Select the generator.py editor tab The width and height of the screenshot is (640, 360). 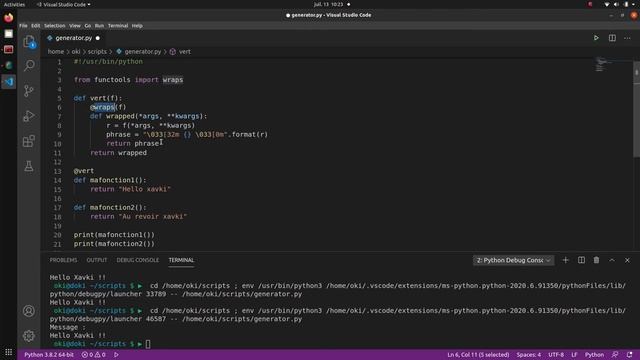pos(73,38)
